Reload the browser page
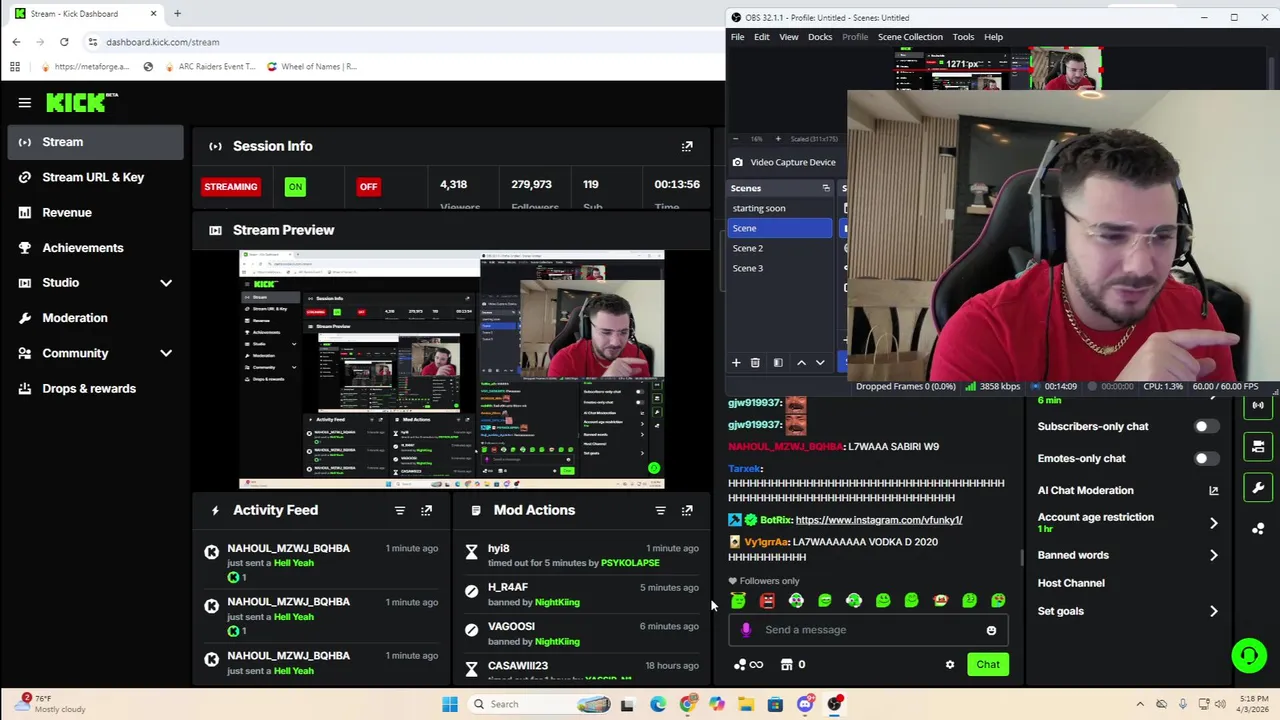1280x720 pixels. click(64, 42)
